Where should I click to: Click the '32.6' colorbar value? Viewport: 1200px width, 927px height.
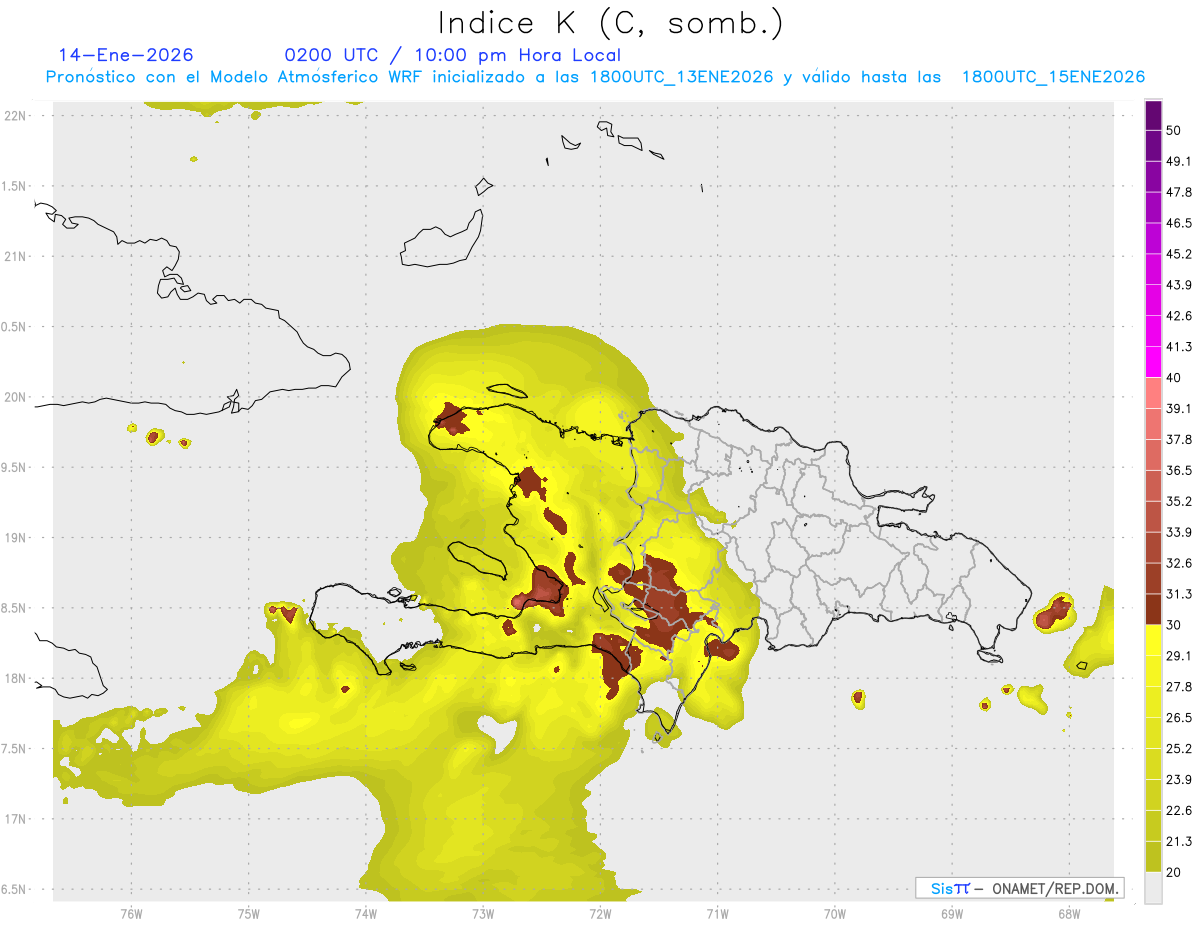point(1179,563)
